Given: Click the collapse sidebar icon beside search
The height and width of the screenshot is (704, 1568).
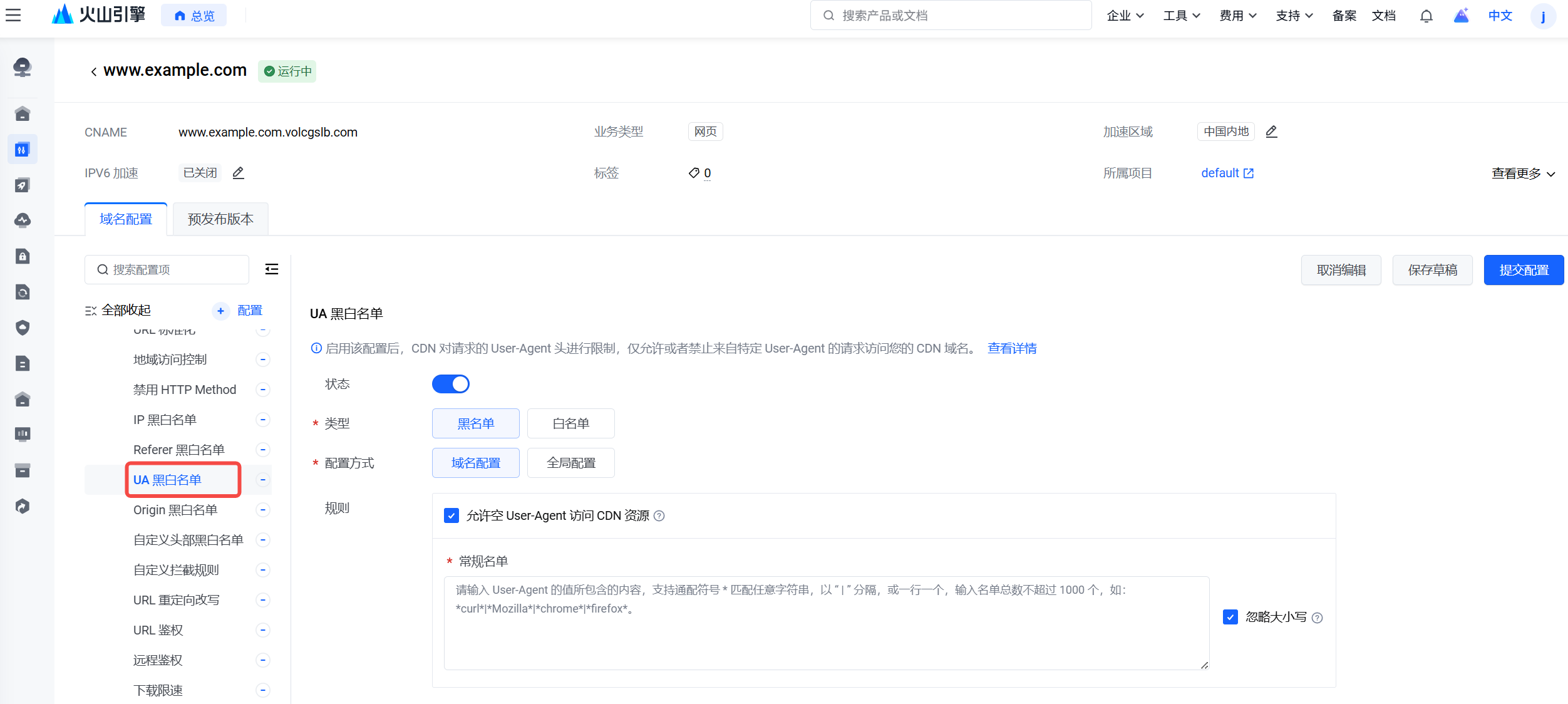Looking at the screenshot, I should [x=272, y=269].
